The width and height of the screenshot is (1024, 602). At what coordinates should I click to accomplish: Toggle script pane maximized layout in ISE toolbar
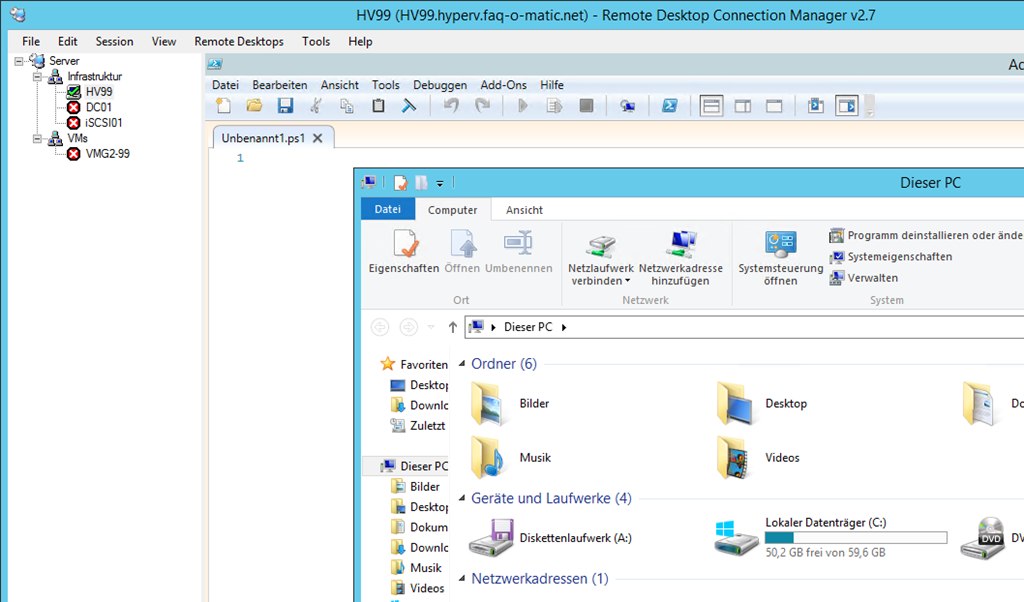(x=774, y=106)
